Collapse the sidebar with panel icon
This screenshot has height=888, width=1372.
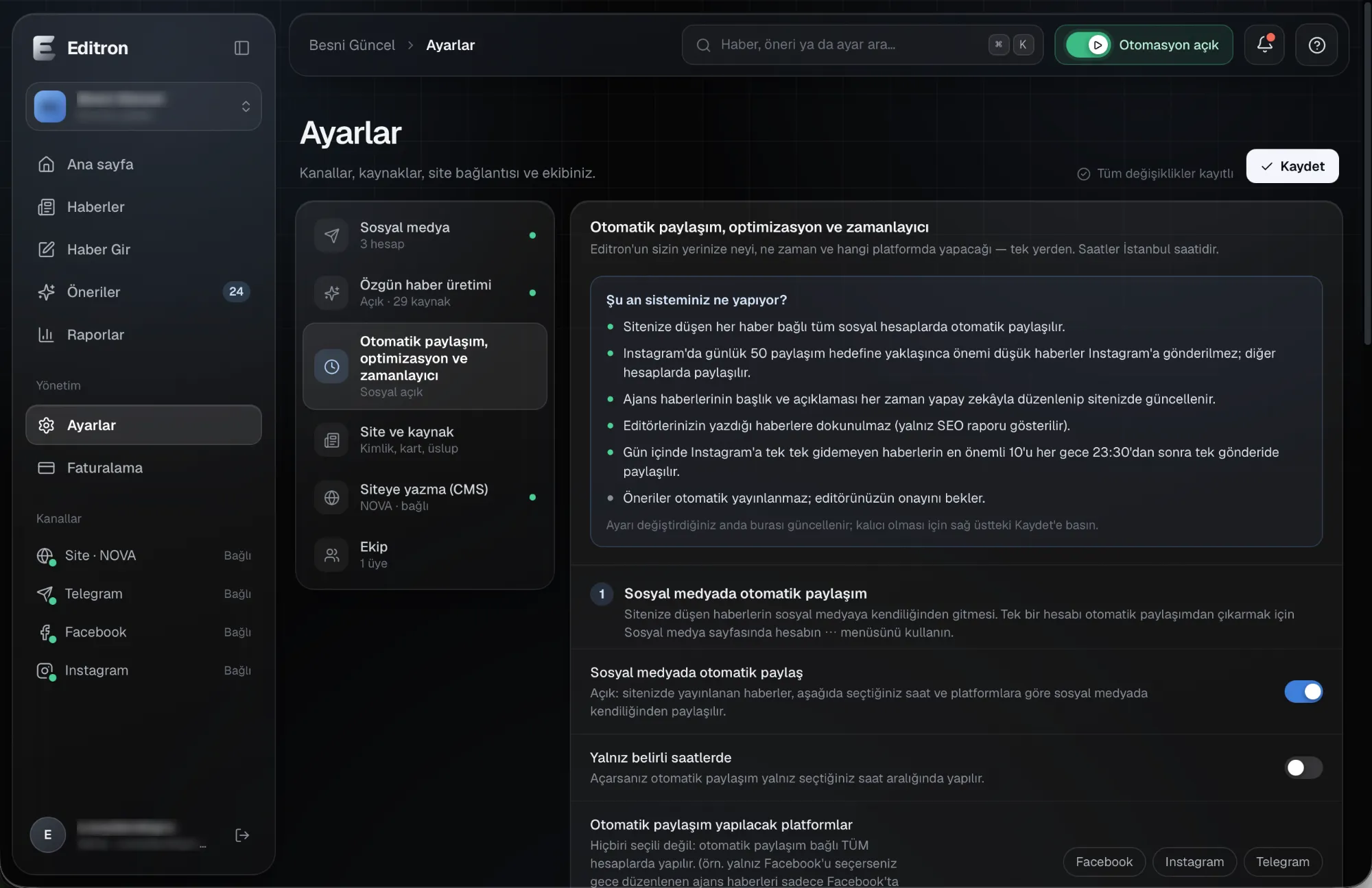pos(241,48)
